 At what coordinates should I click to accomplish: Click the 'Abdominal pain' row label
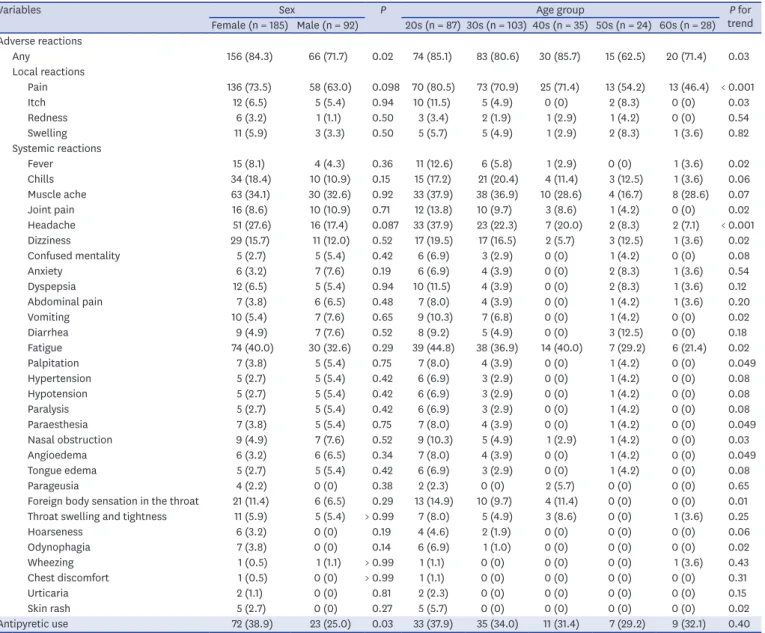pos(65,302)
